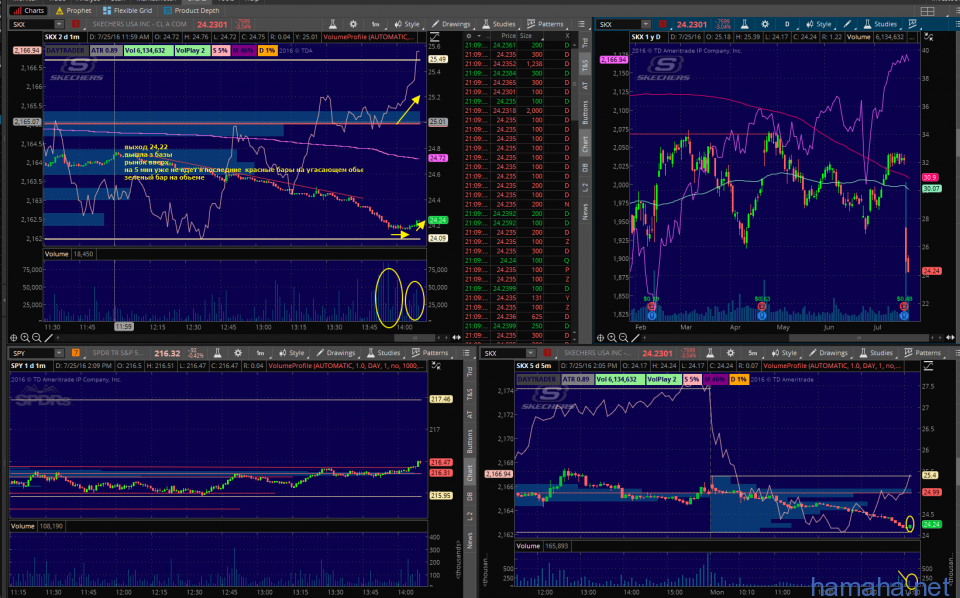The height and width of the screenshot is (598, 960).
Task: Toggle the News side panel on the top chart
Action: (585, 212)
